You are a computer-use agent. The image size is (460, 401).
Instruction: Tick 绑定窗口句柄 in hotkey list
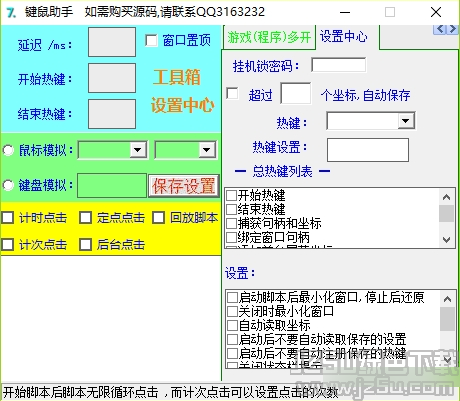coord(232,237)
